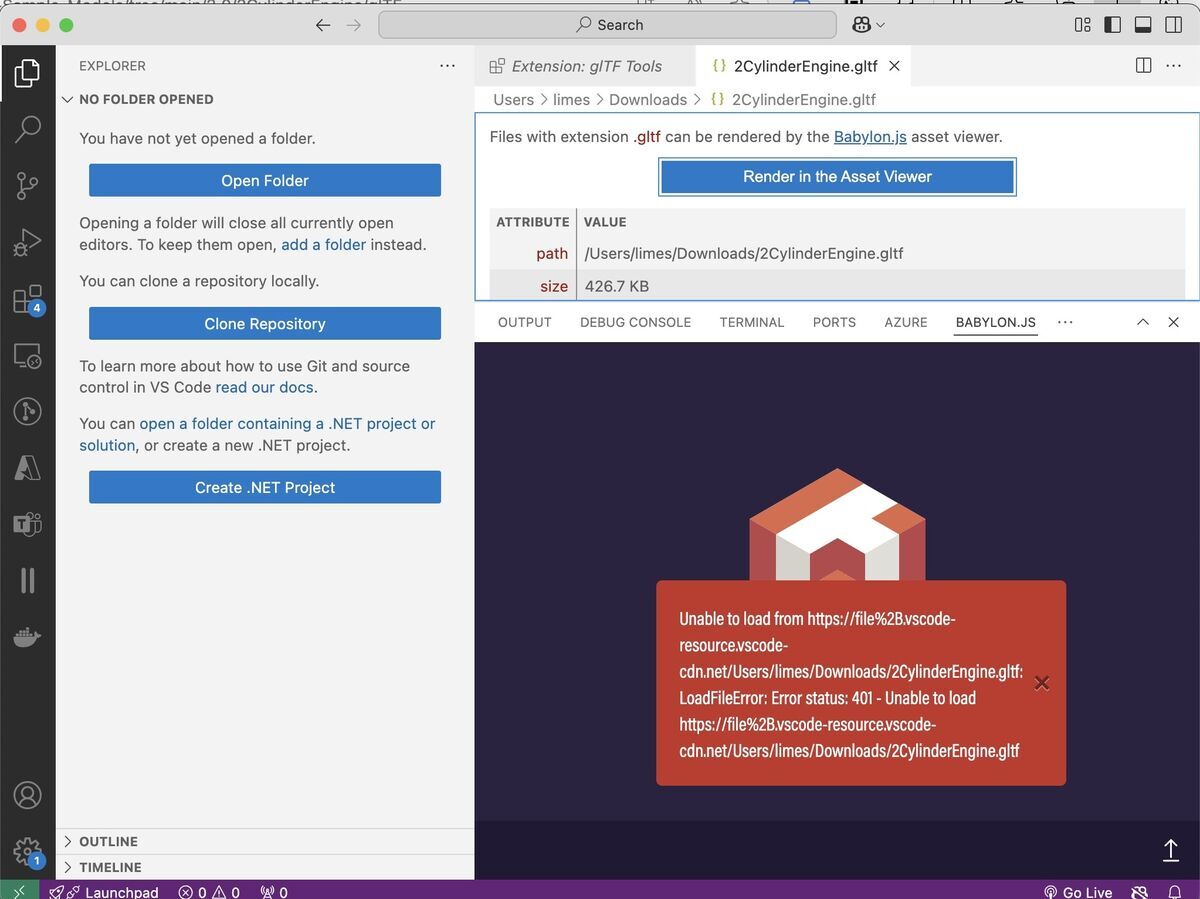This screenshot has width=1200, height=899.
Task: Focus the Search command center field
Action: click(x=607, y=25)
